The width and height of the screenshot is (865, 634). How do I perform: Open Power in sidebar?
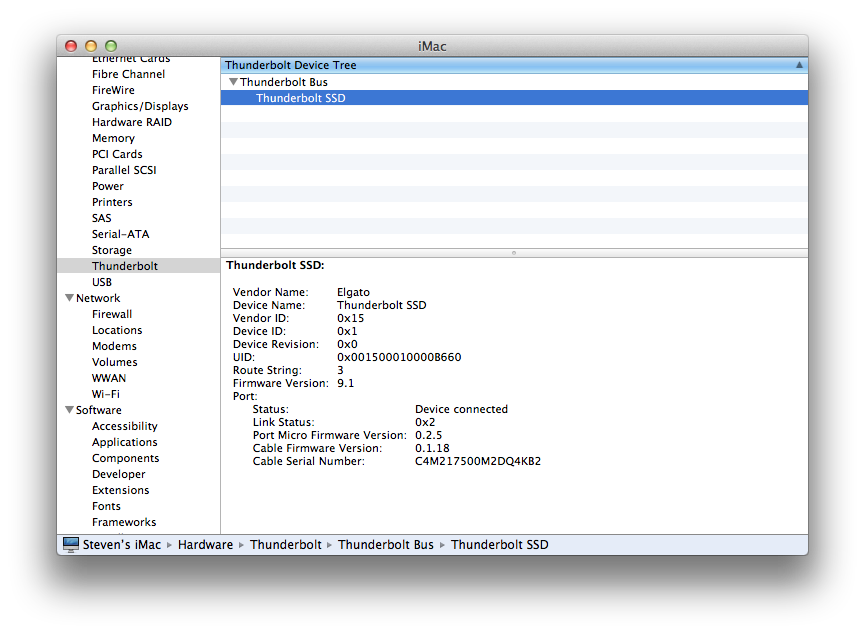[x=108, y=186]
